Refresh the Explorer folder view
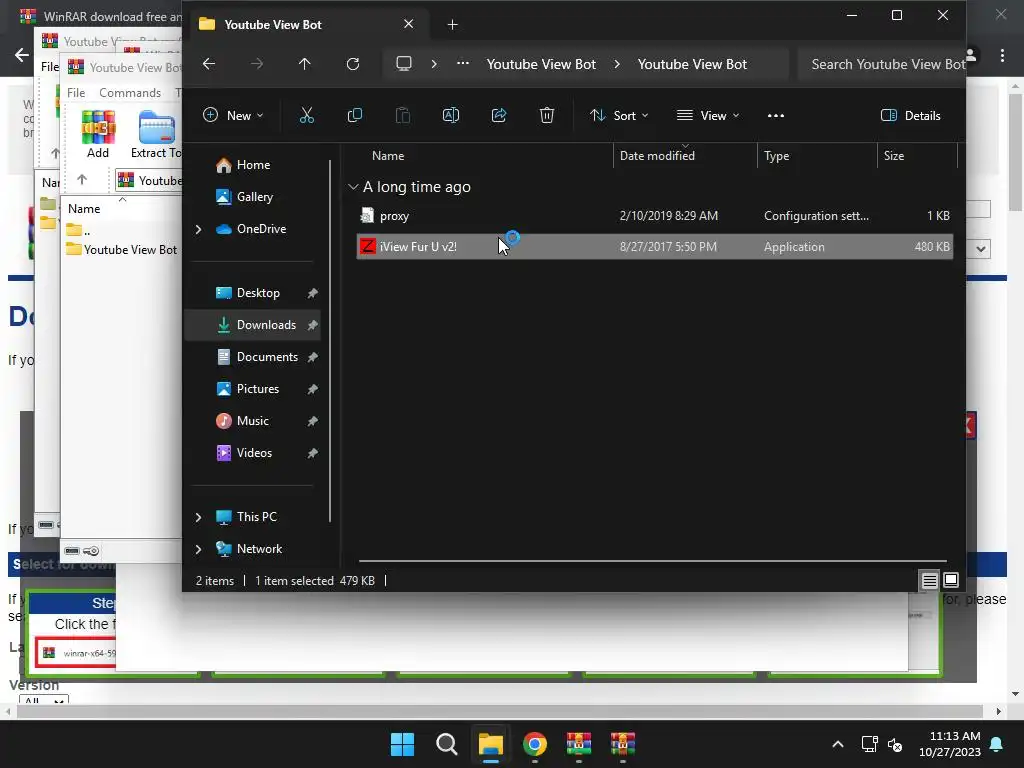 tap(353, 64)
